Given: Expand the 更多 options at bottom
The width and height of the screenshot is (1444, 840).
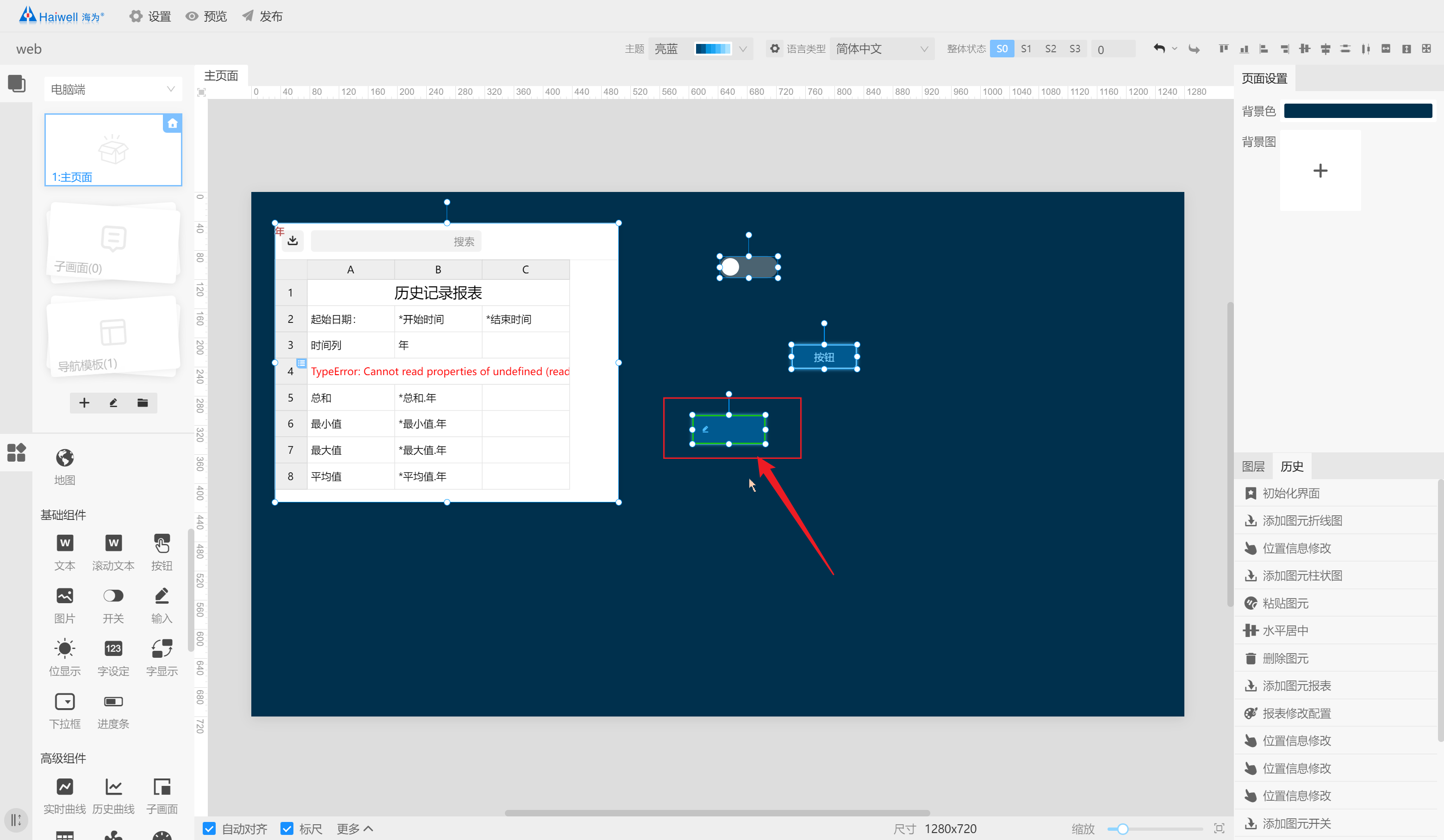Looking at the screenshot, I should [x=355, y=828].
